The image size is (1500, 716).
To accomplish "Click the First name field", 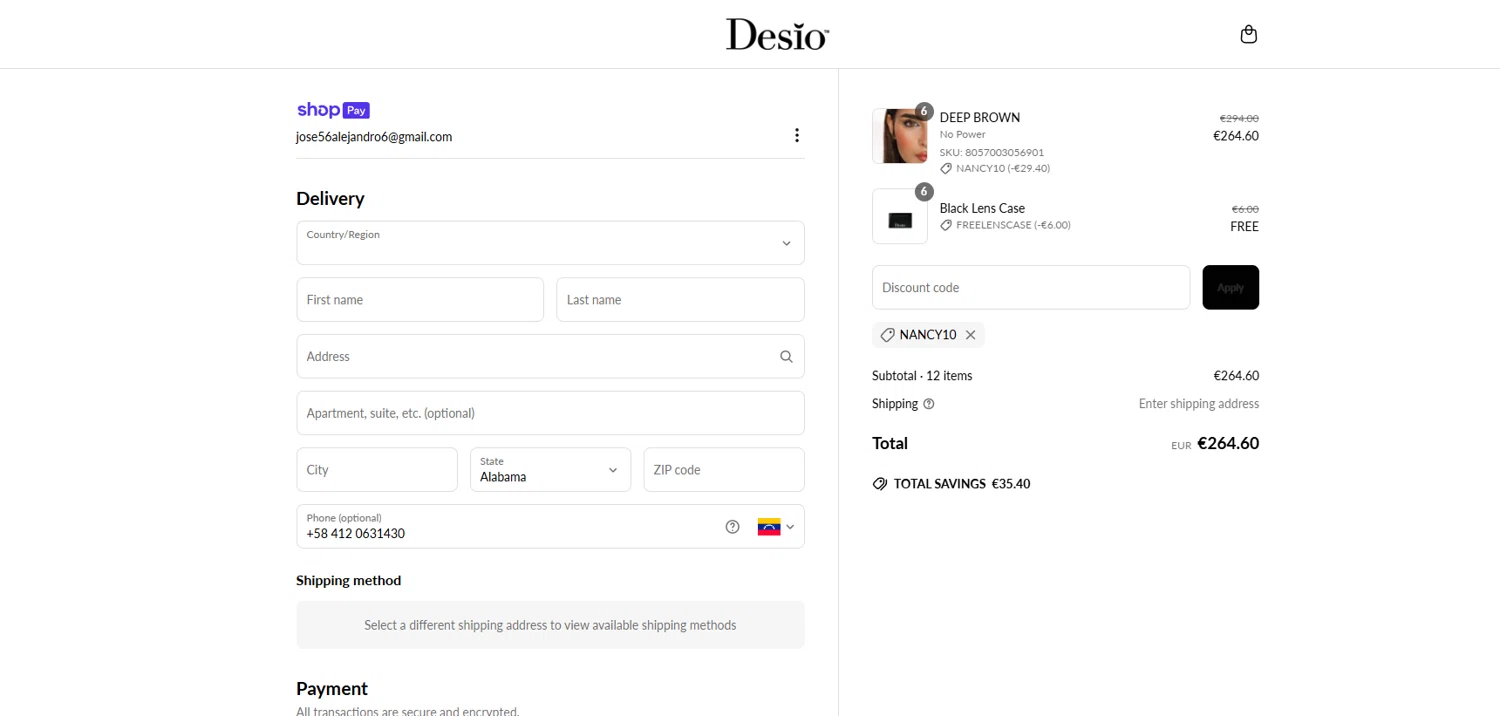I will point(420,299).
